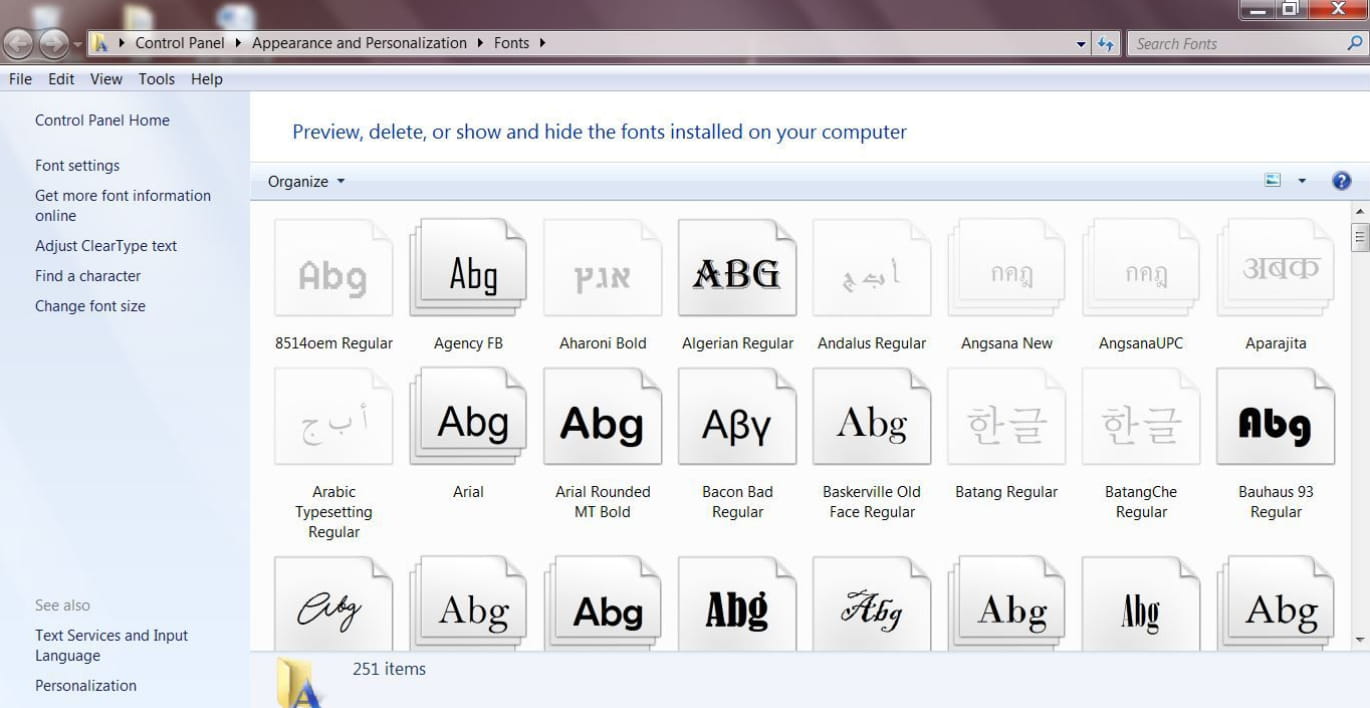Screen dimensions: 1370x708
Task: Select the Arial Rounded MT Bold icon
Action: click(x=602, y=417)
